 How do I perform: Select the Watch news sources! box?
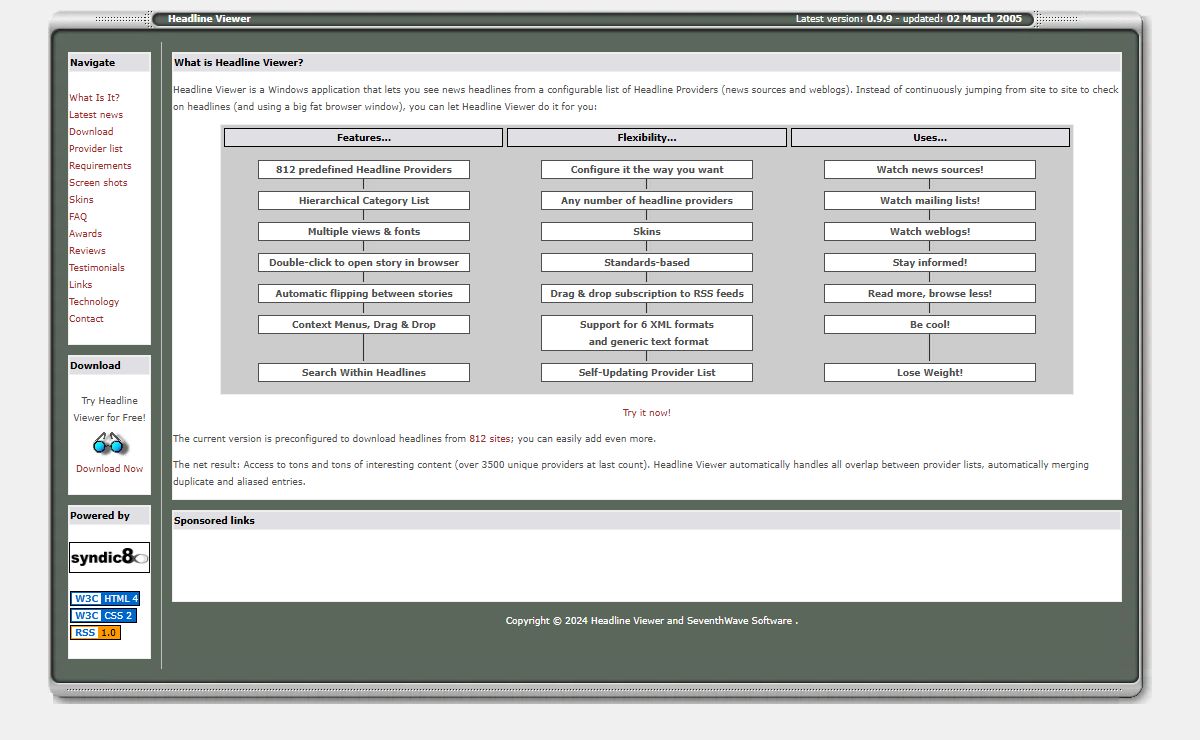click(x=930, y=170)
